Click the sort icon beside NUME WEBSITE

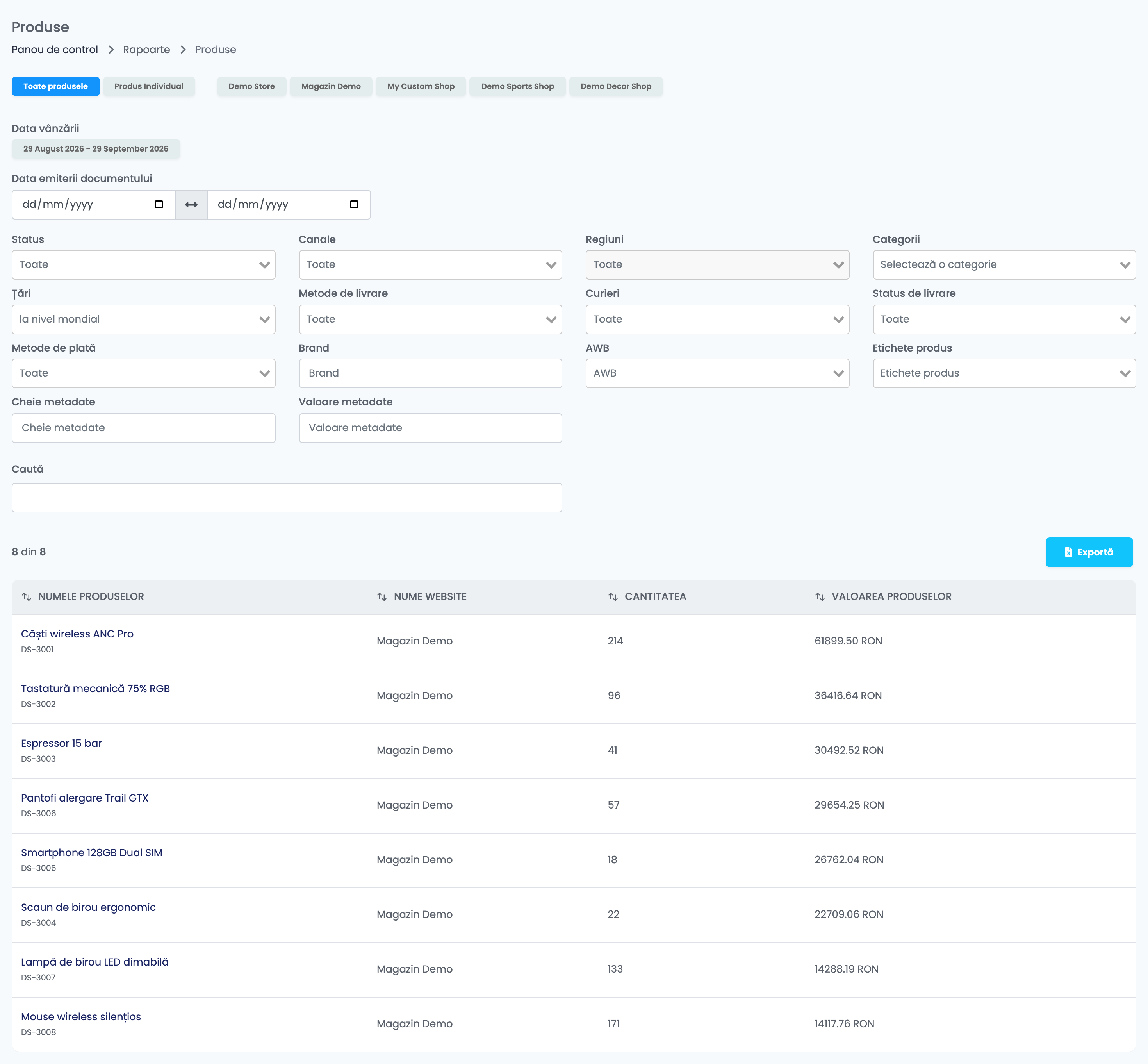coord(381,596)
